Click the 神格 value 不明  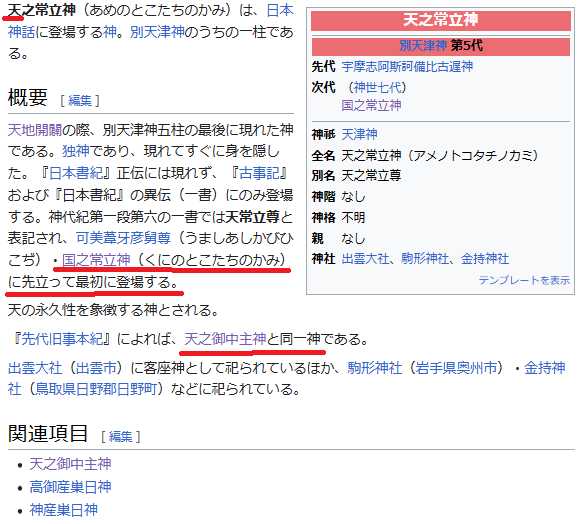pos(353,218)
